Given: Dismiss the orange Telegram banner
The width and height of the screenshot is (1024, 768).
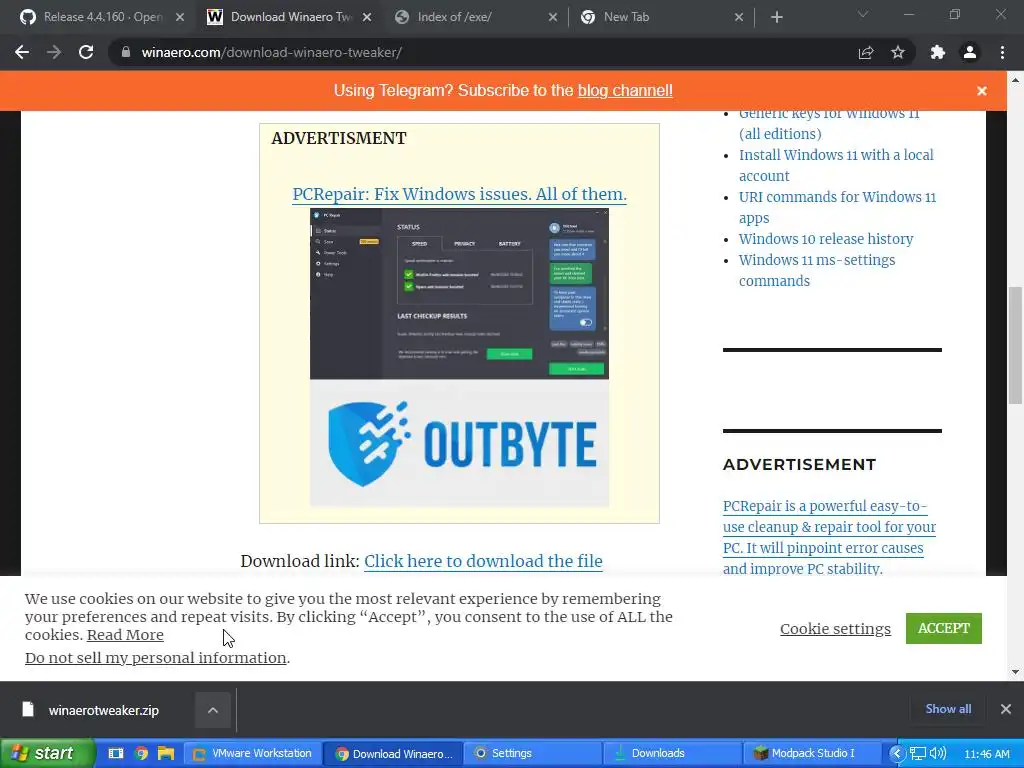Looking at the screenshot, I should (982, 91).
